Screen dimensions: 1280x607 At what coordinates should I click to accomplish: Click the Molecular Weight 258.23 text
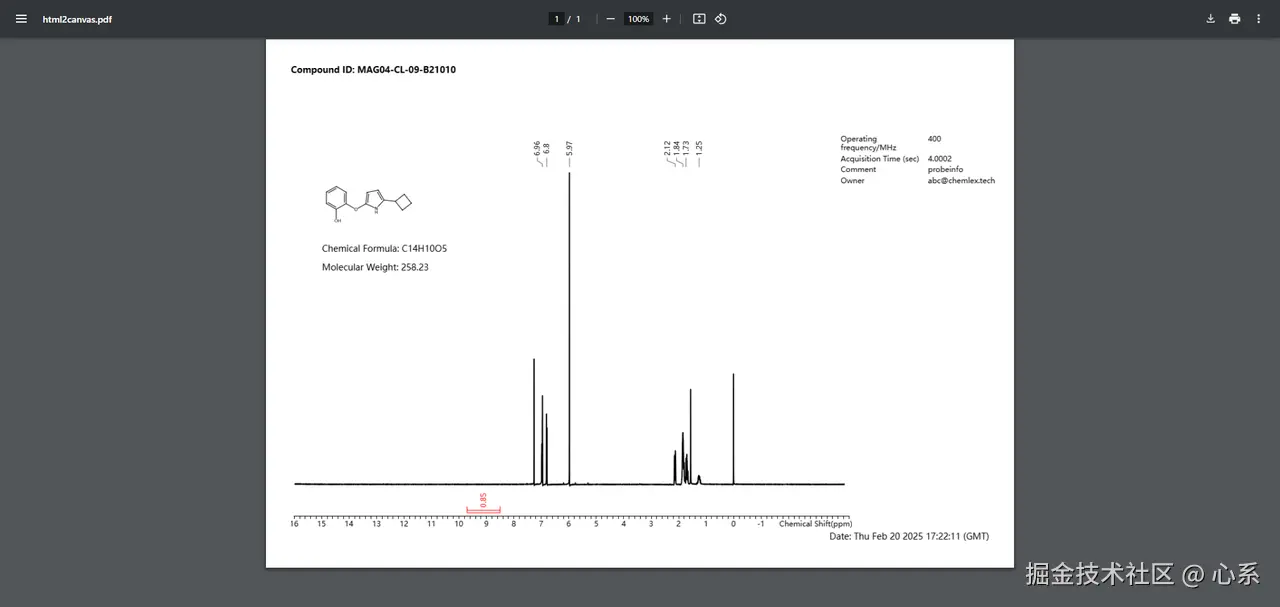coord(375,267)
